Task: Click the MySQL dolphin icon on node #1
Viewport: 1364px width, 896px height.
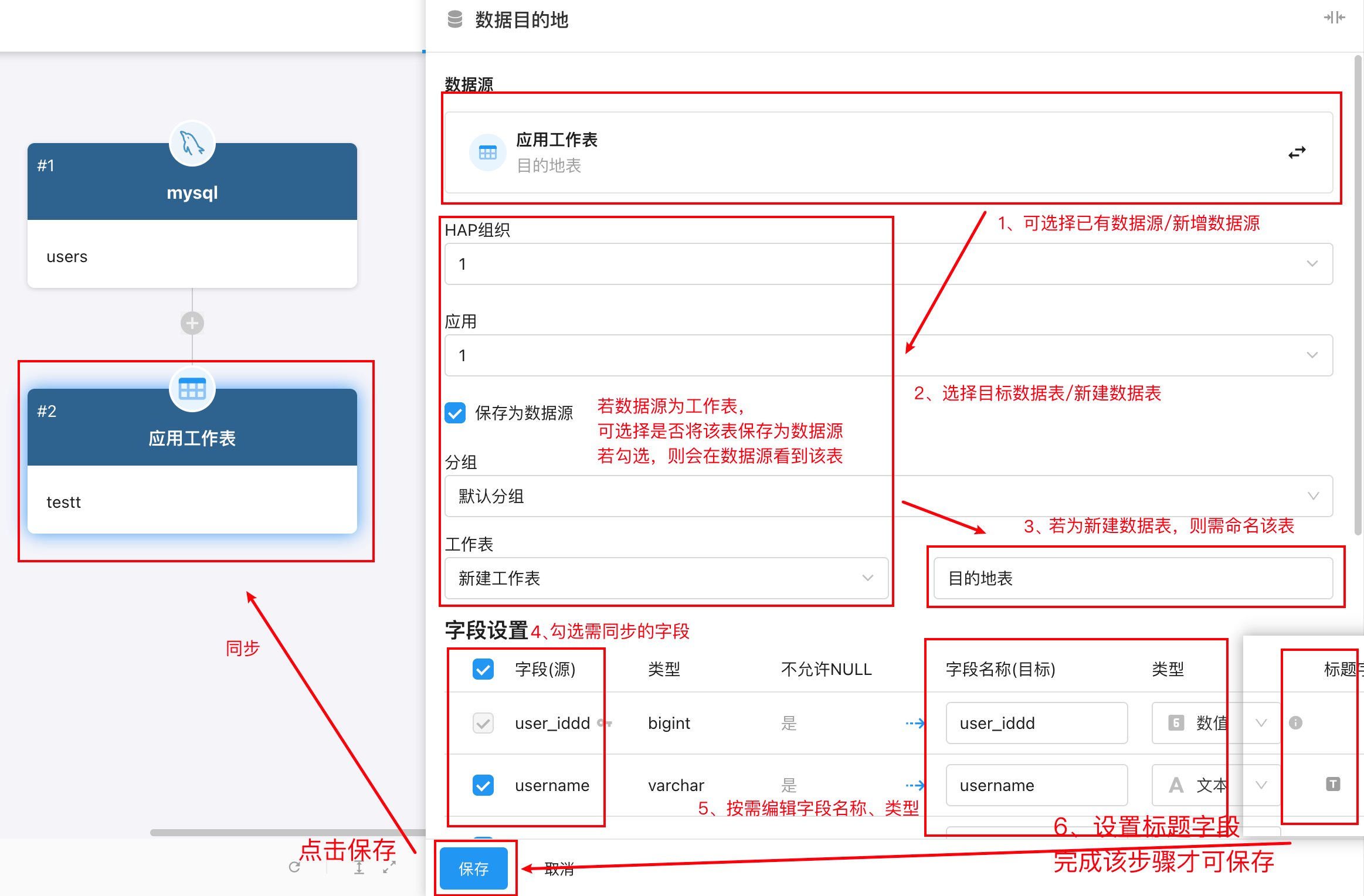Action: (x=192, y=143)
